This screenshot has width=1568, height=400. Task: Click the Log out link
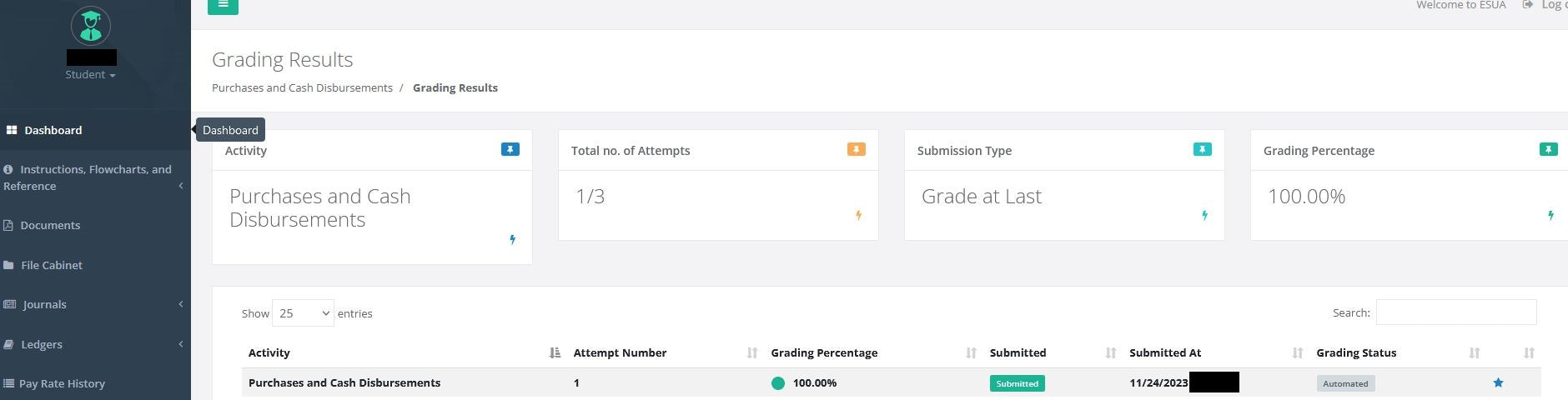(1550, 5)
